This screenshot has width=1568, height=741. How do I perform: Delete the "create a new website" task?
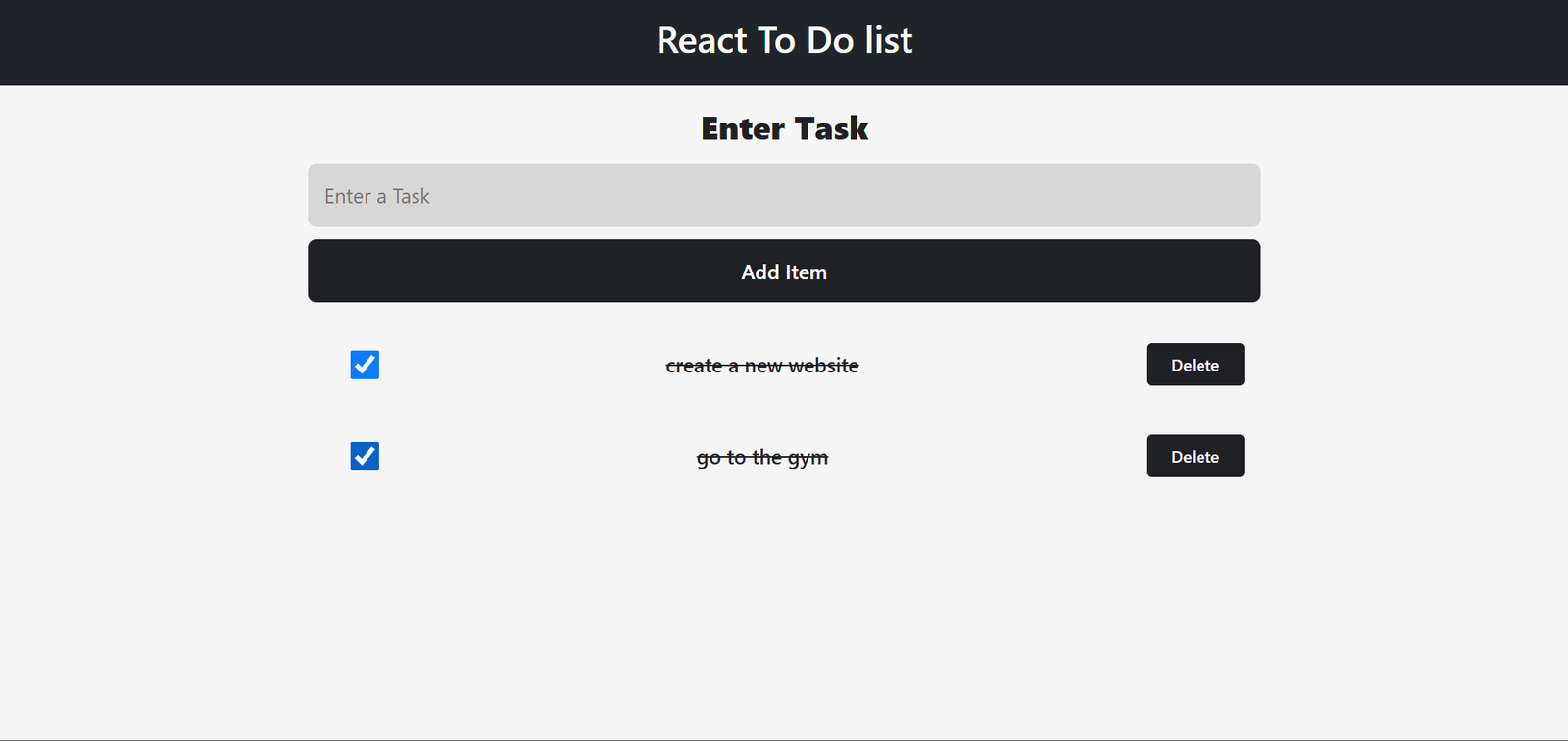click(1195, 365)
